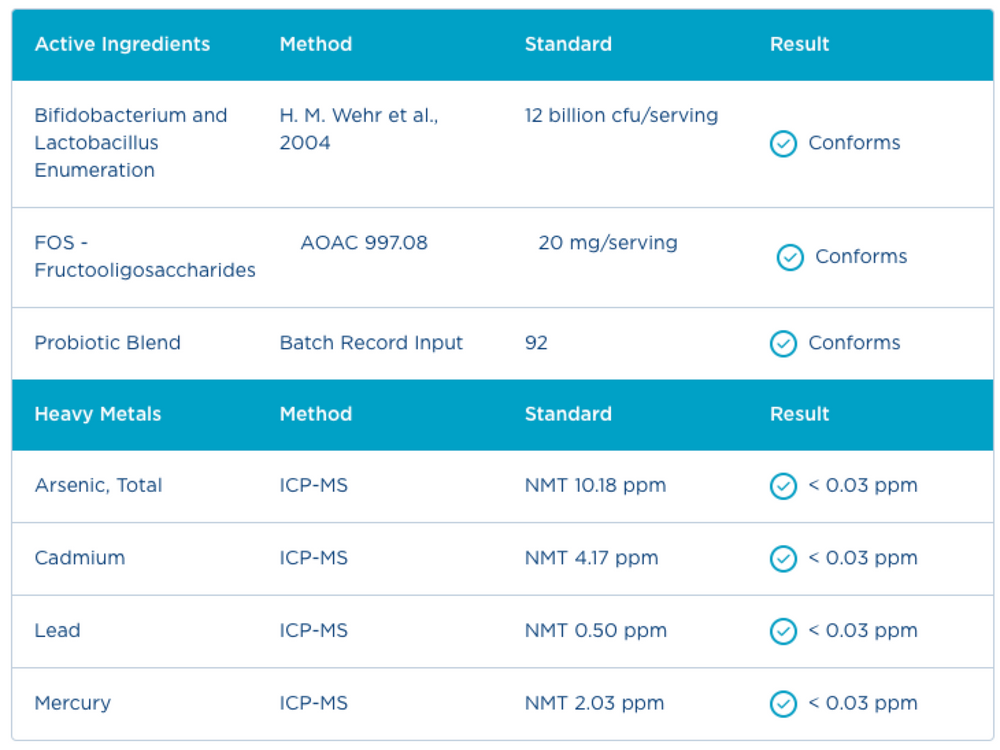Viewport: 1000px width, 750px height.
Task: Click the checkmark icon in the FOS row
Action: 790,257
